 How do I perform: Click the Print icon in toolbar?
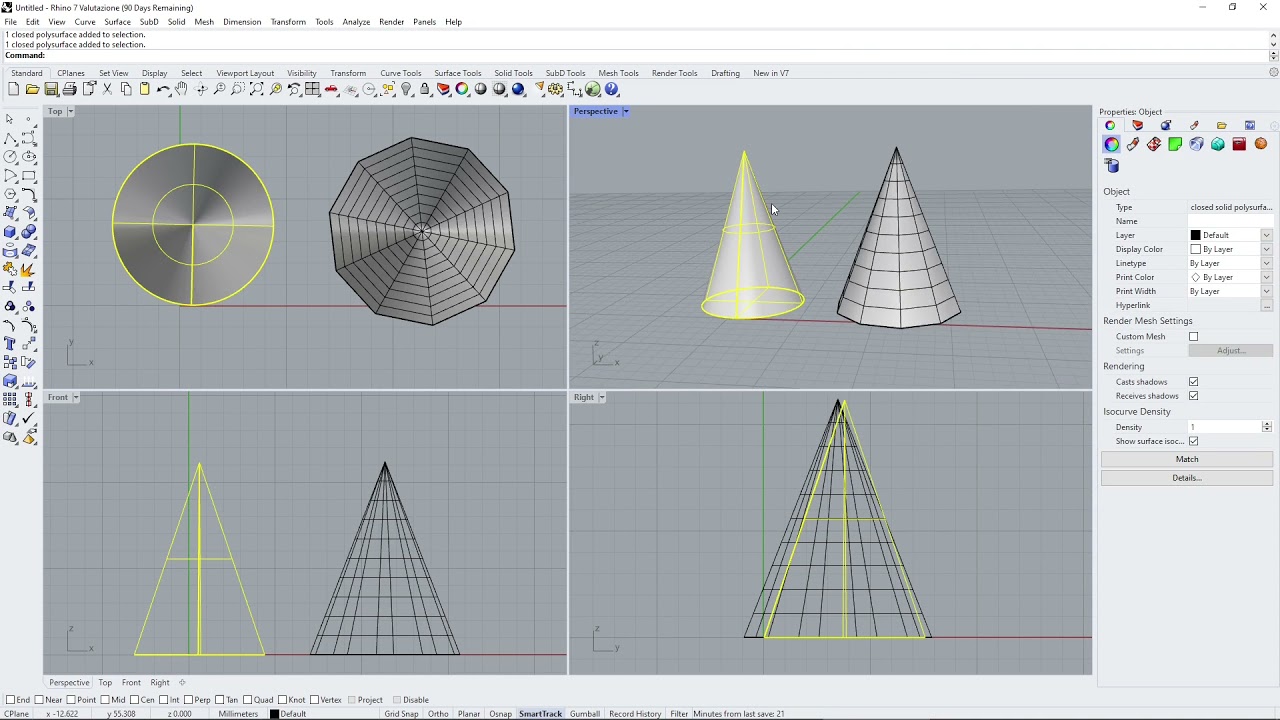tap(70, 90)
